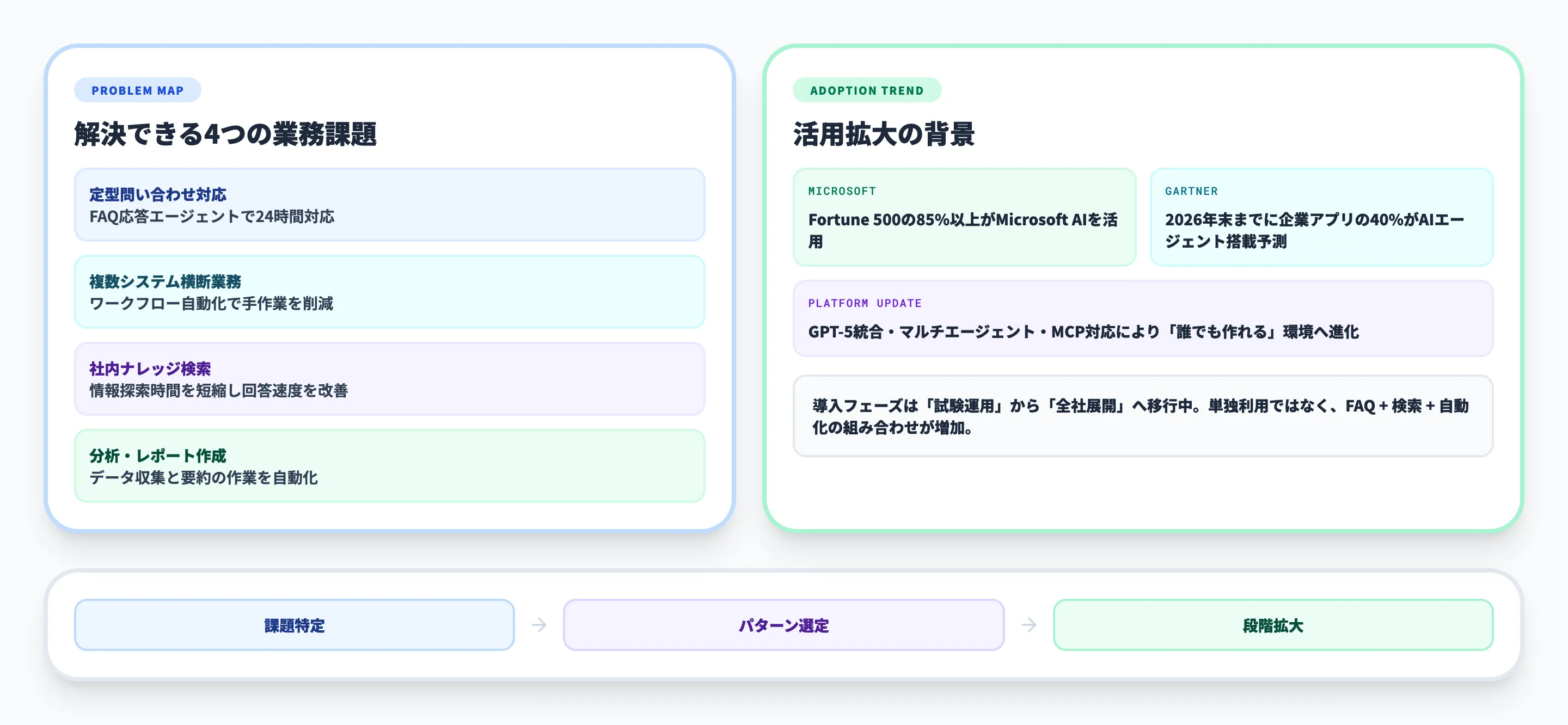Image resolution: width=1568 pixels, height=725 pixels.
Task: Select the ADOPTION TREND badge
Action: [867, 90]
